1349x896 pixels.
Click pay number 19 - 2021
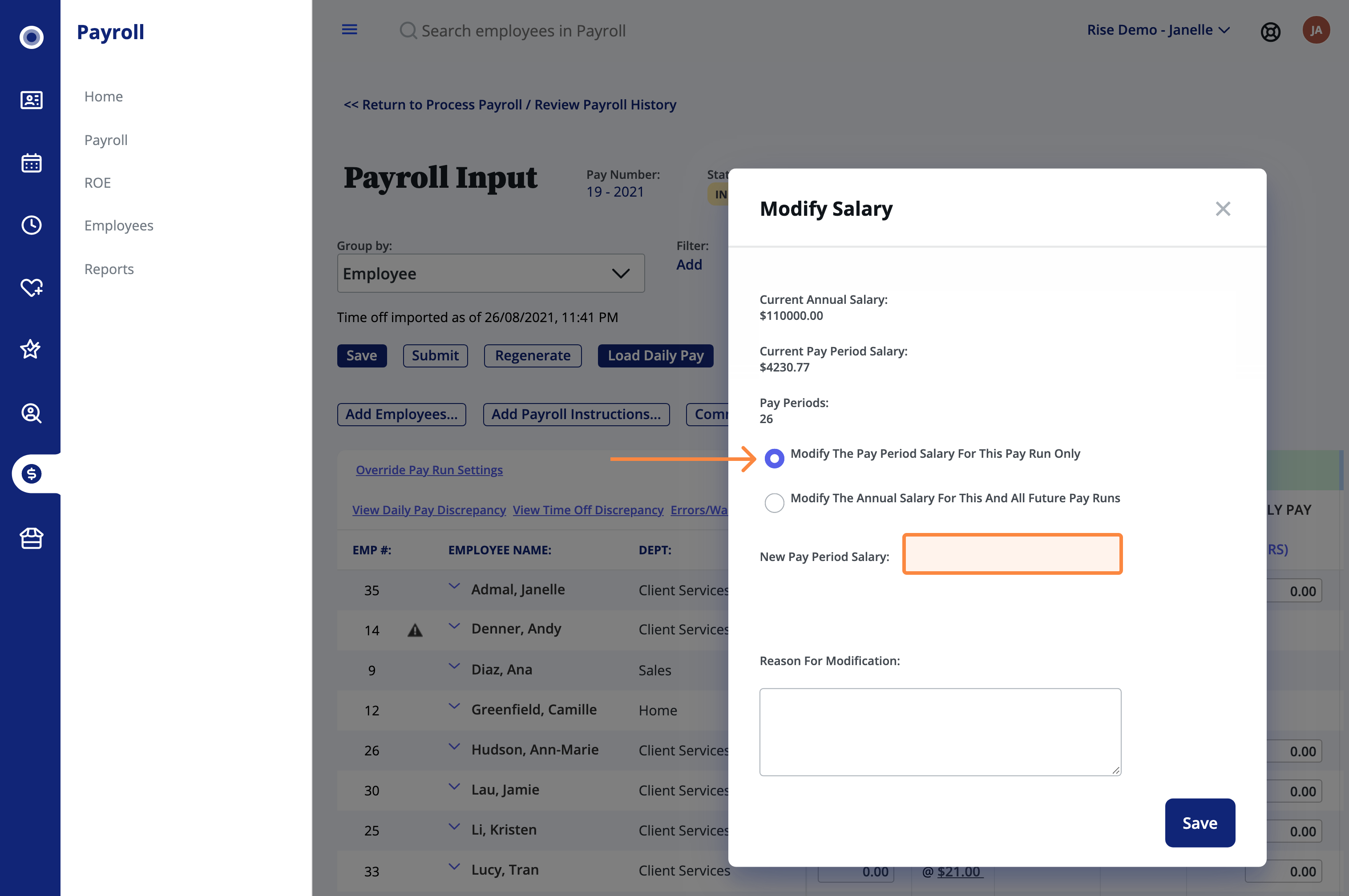click(x=615, y=192)
